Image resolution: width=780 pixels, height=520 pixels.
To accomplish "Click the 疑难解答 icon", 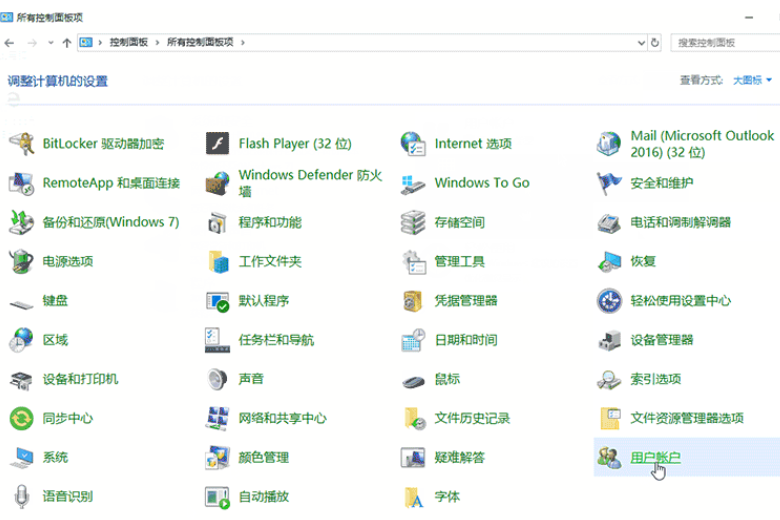I will click(x=413, y=458).
